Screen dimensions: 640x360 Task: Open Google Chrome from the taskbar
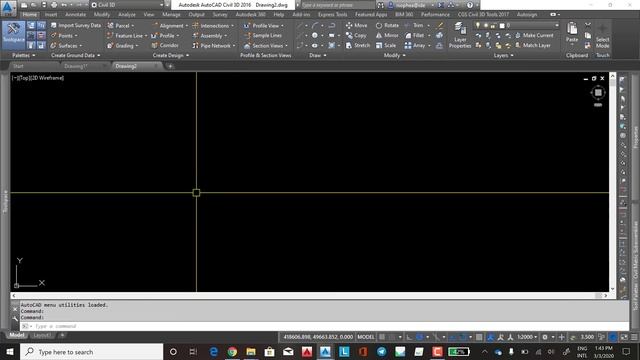click(232, 352)
